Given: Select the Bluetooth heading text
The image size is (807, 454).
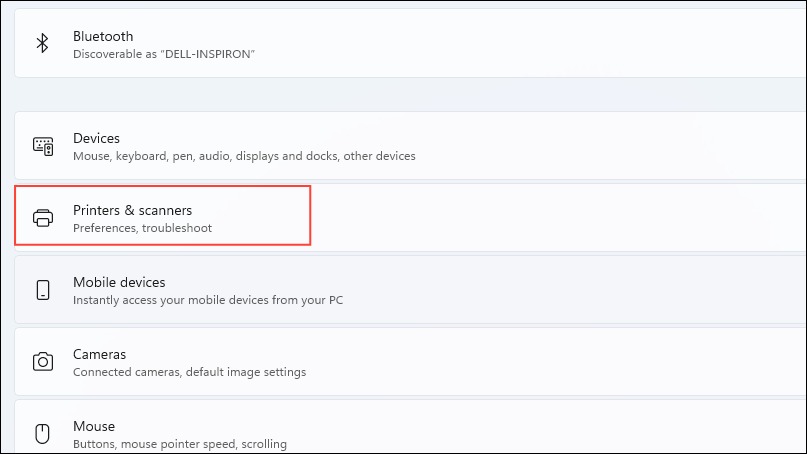Looking at the screenshot, I should point(103,36).
